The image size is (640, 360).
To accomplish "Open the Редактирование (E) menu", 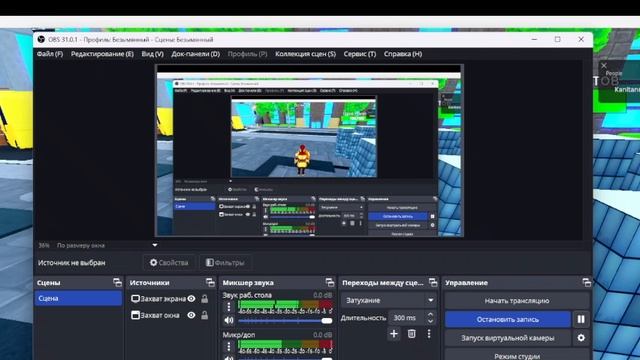I will 102,54.
